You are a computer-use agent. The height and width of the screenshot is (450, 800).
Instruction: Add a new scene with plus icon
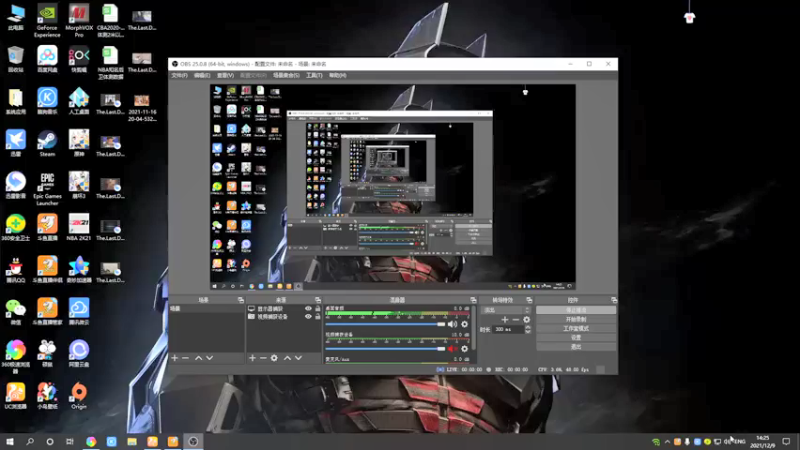pos(174,358)
